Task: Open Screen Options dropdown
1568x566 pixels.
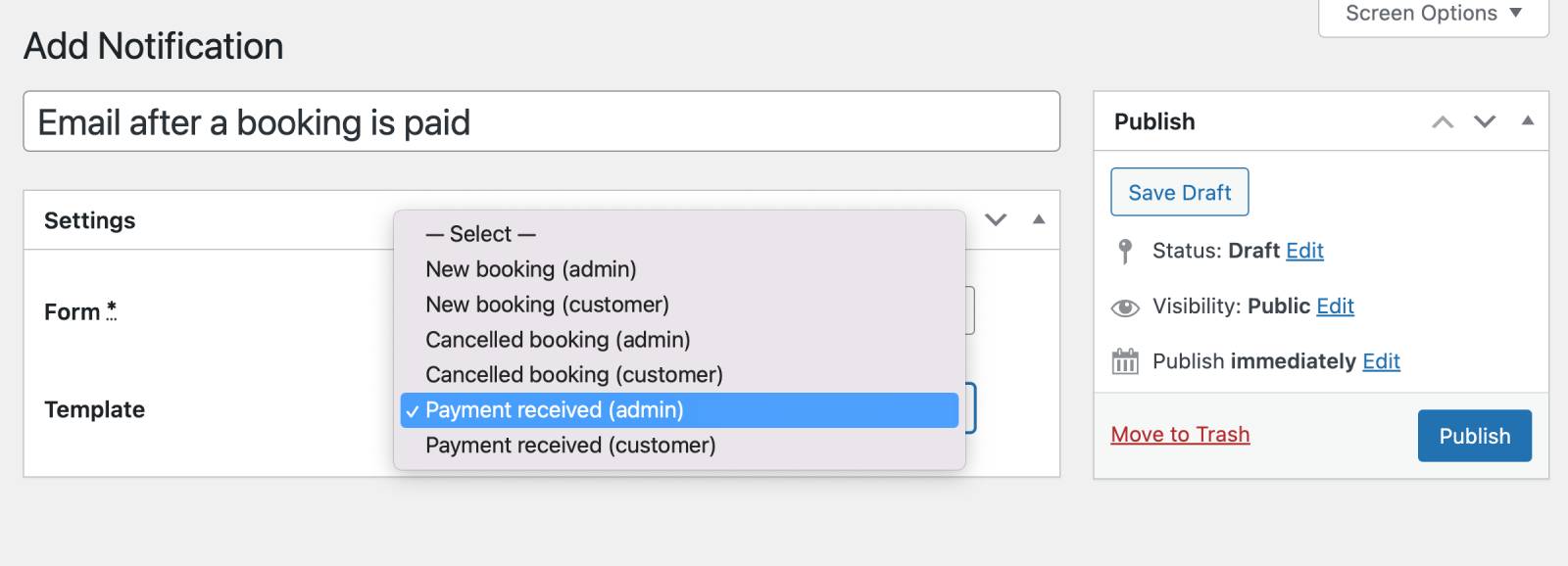Action: [x=1433, y=14]
